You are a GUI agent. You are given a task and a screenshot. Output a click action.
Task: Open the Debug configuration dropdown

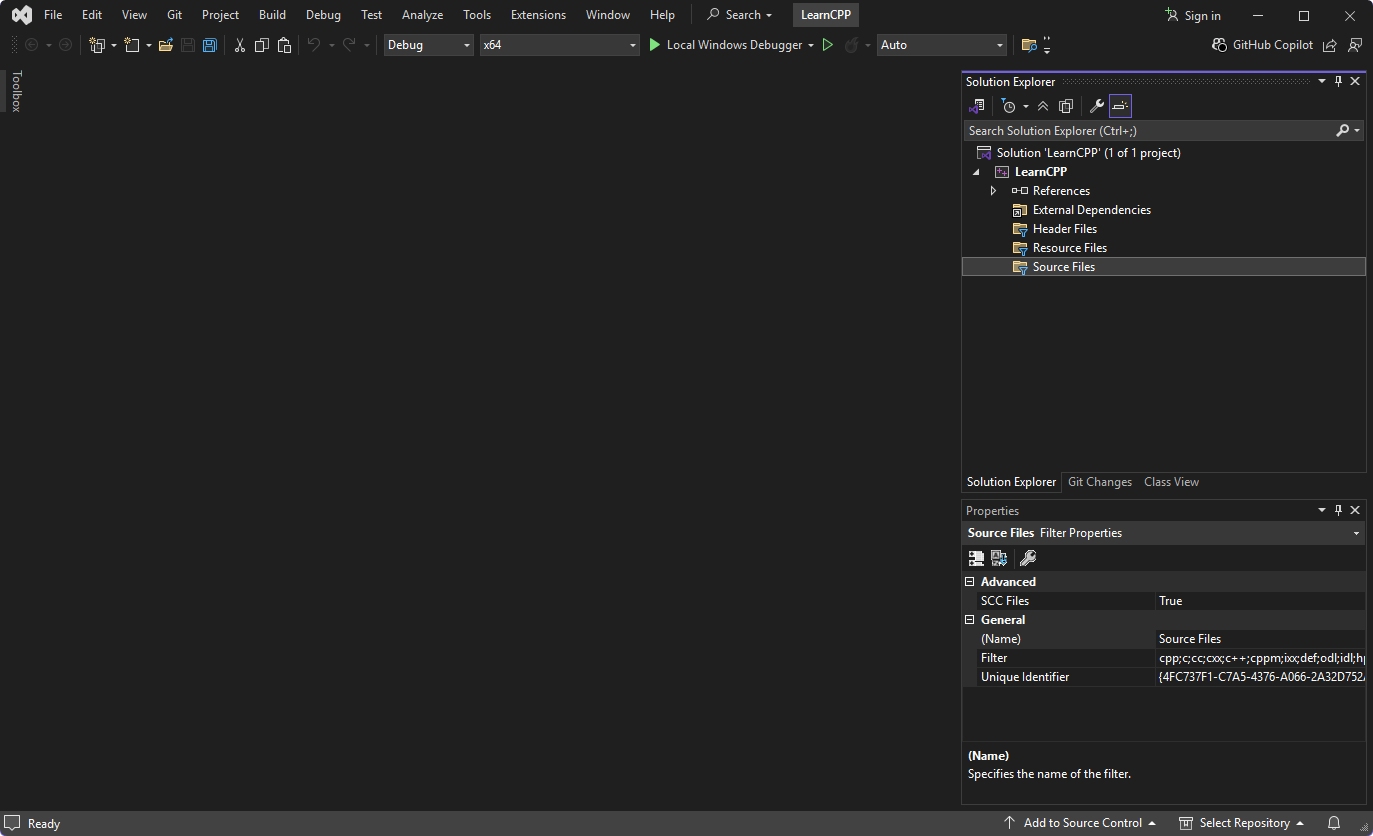466,45
